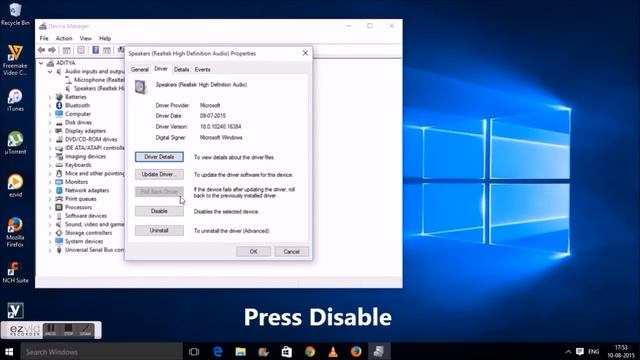The height and width of the screenshot is (360, 640).
Task: Click the Speakers icon in the Properties dialog
Action: 140,87
